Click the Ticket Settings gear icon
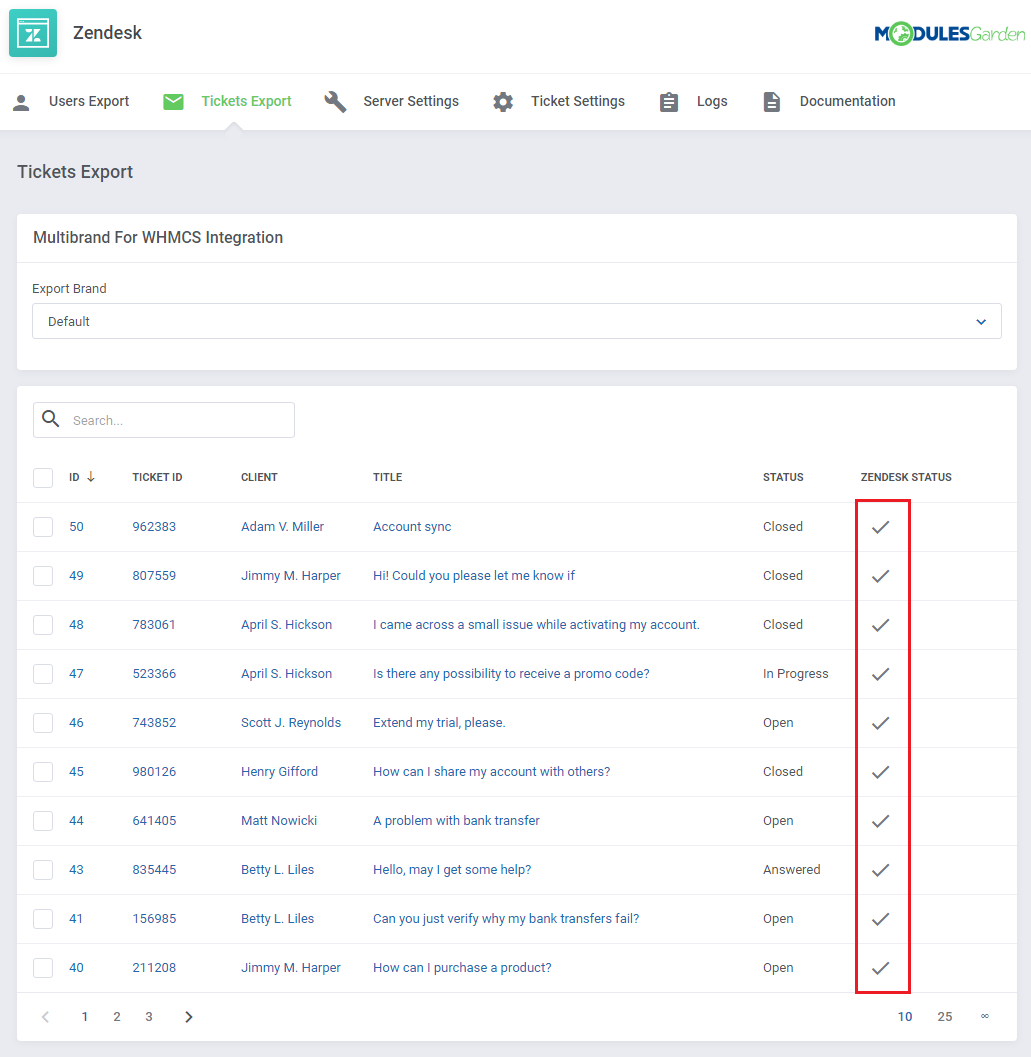 click(503, 102)
